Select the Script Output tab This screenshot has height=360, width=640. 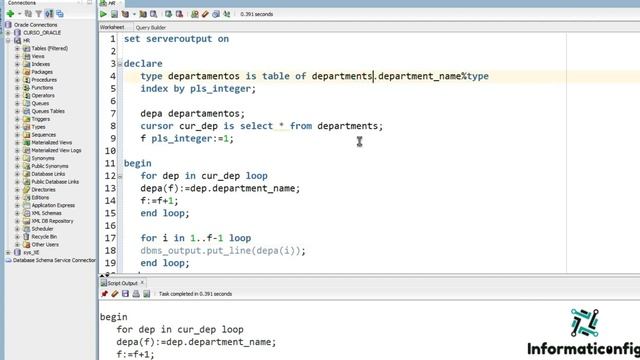pyautogui.click(x=122, y=283)
